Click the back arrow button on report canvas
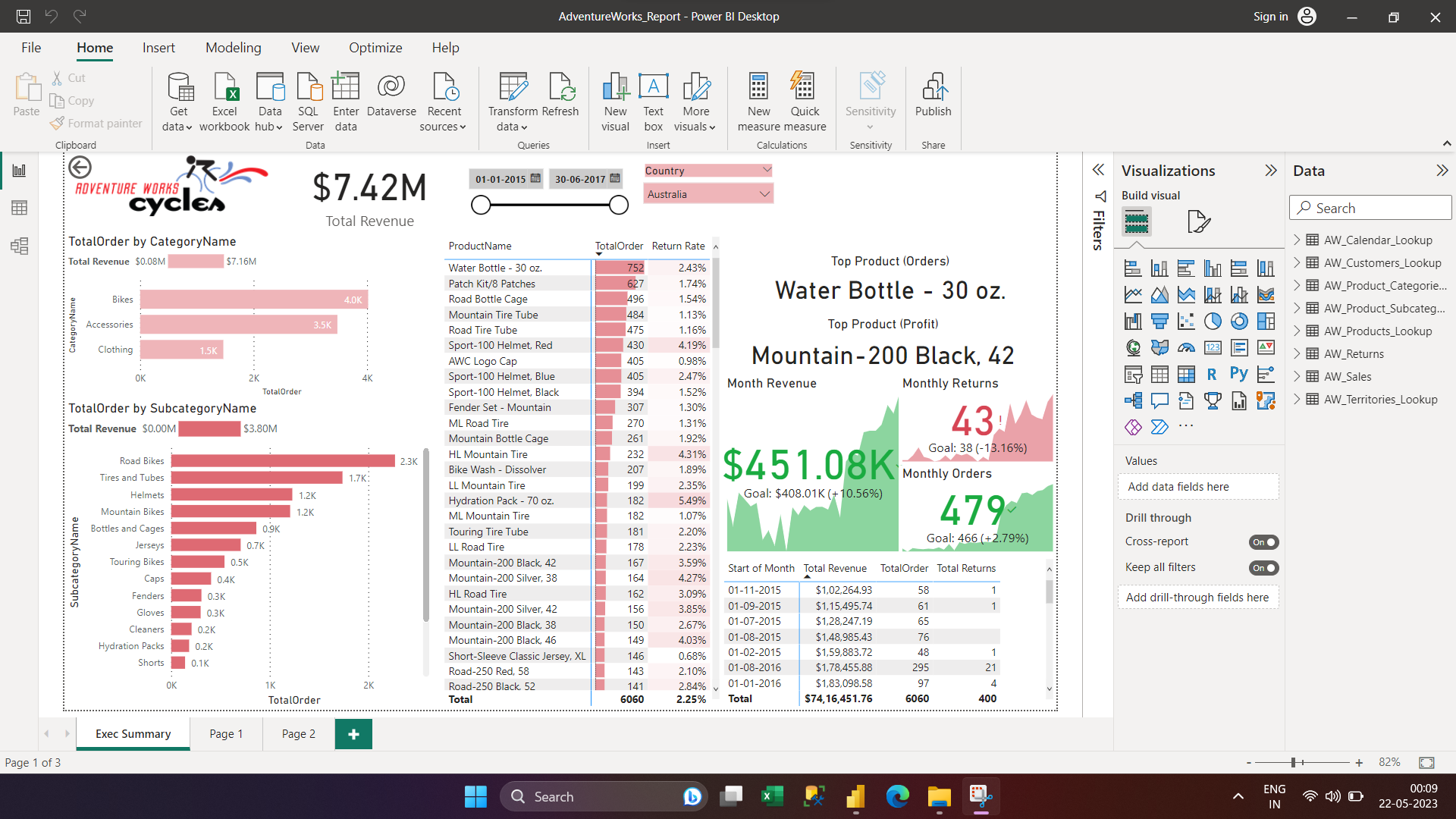The width and height of the screenshot is (1456, 819). pos(80,167)
